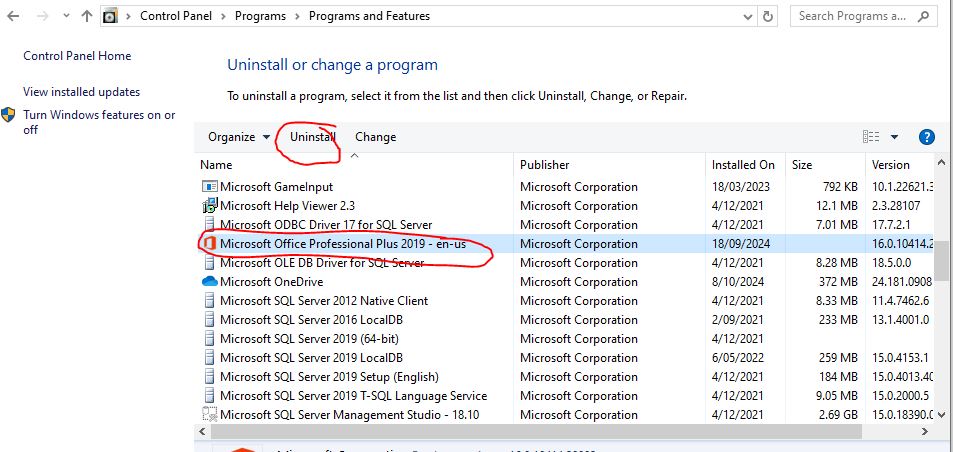Select Microsoft SQL Server 2019 (64-bit) name
The height and width of the screenshot is (452, 953).
coord(309,338)
